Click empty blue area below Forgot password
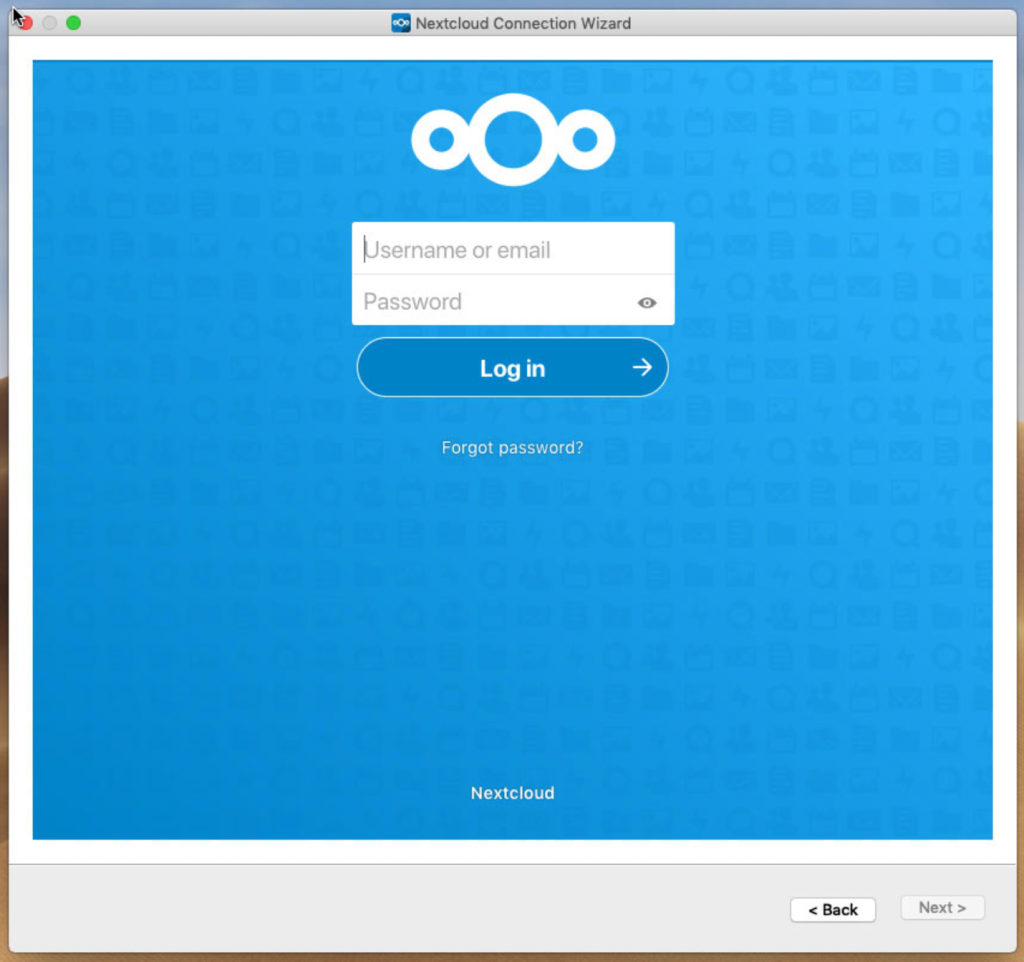Image resolution: width=1024 pixels, height=962 pixels. tap(512, 600)
